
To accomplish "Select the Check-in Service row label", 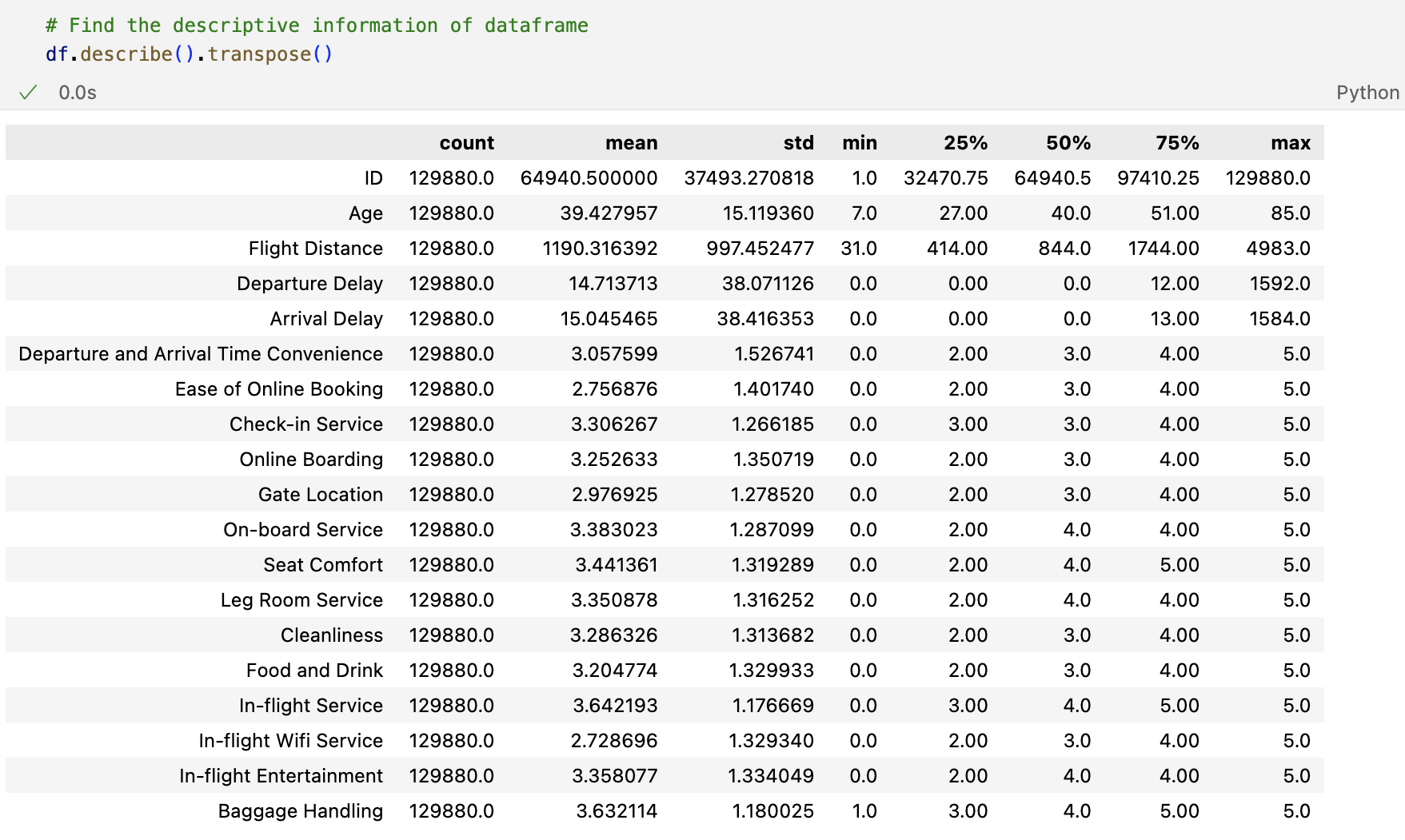I will [306, 424].
